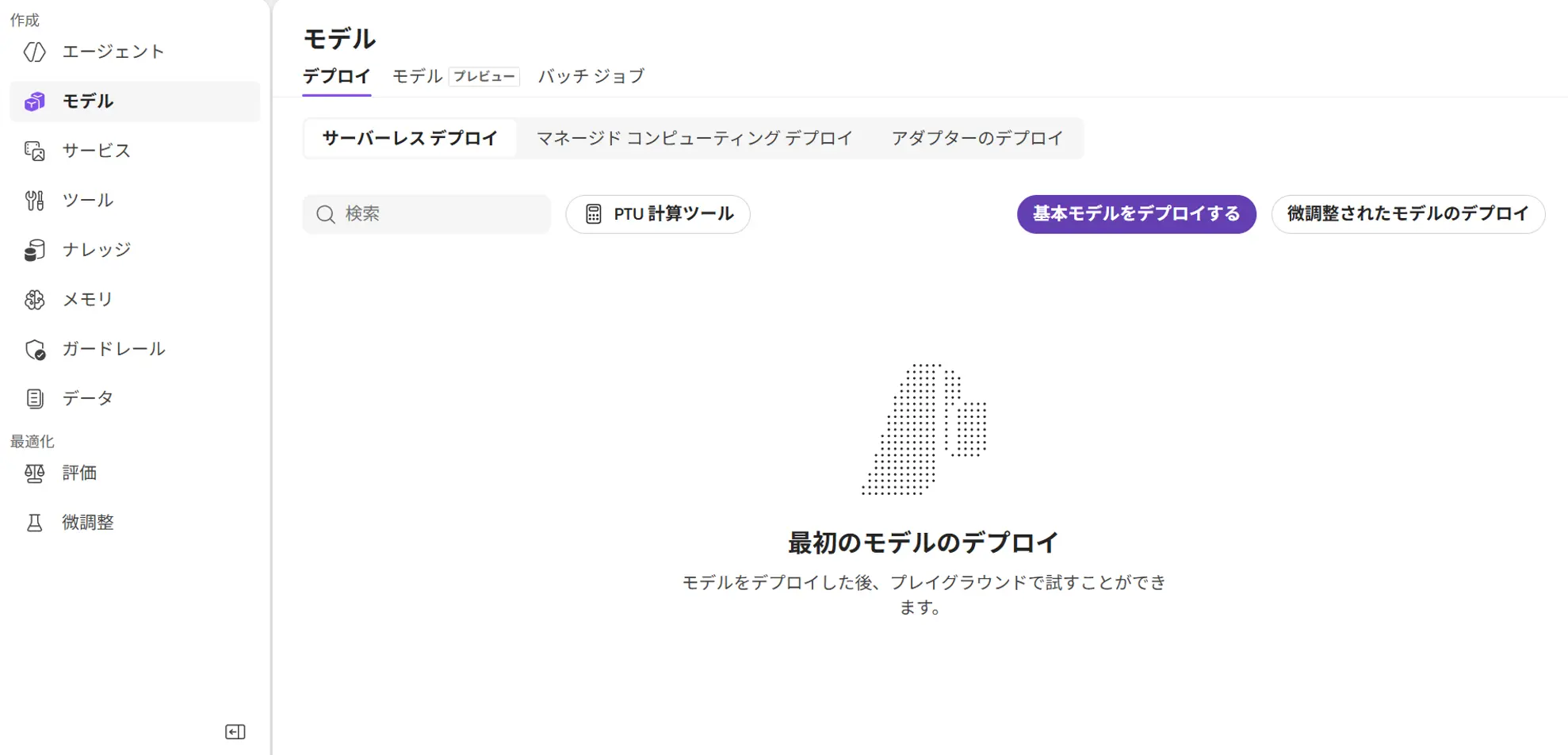Click the 評価 scales icon
Screen dimensions: 1568x755
(x=35, y=473)
